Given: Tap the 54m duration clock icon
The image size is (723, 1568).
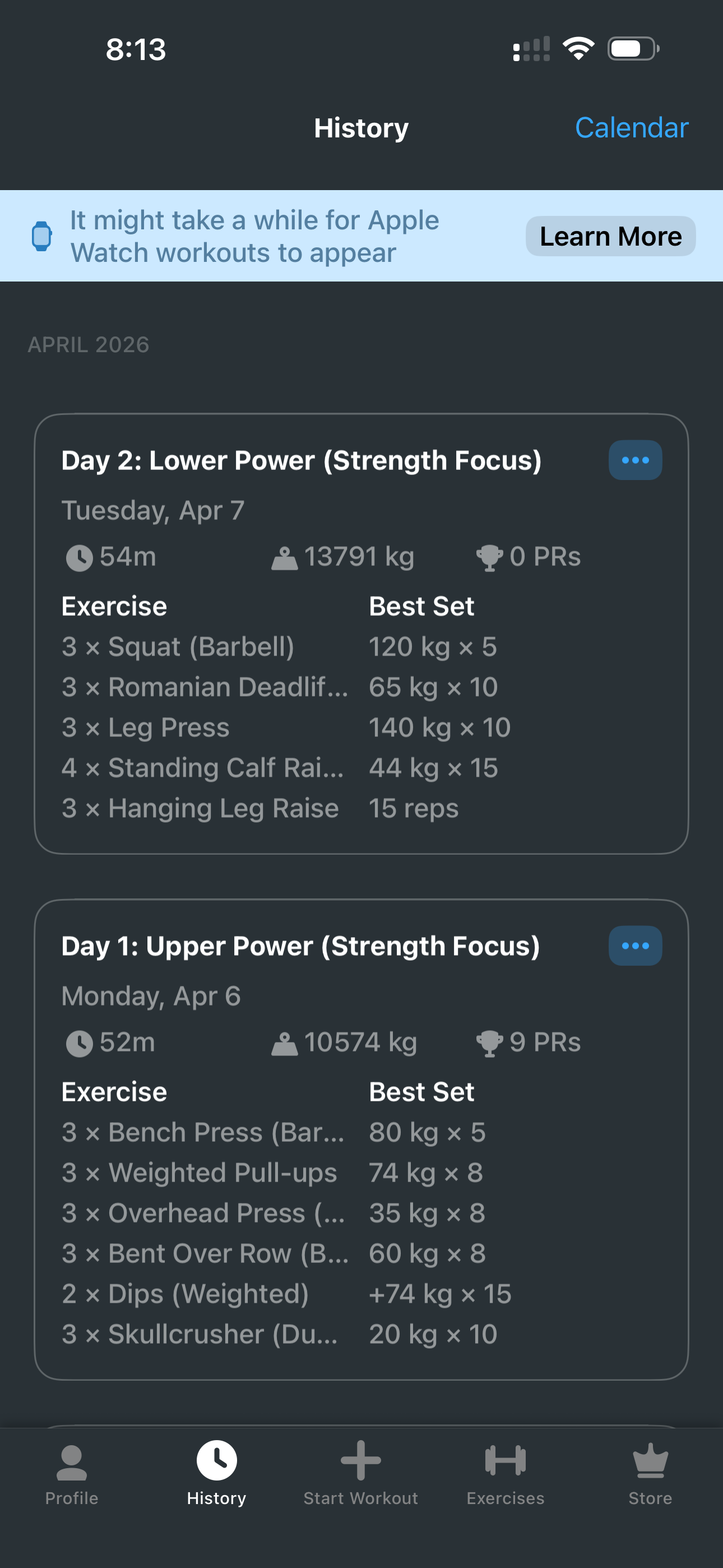Looking at the screenshot, I should (x=79, y=557).
